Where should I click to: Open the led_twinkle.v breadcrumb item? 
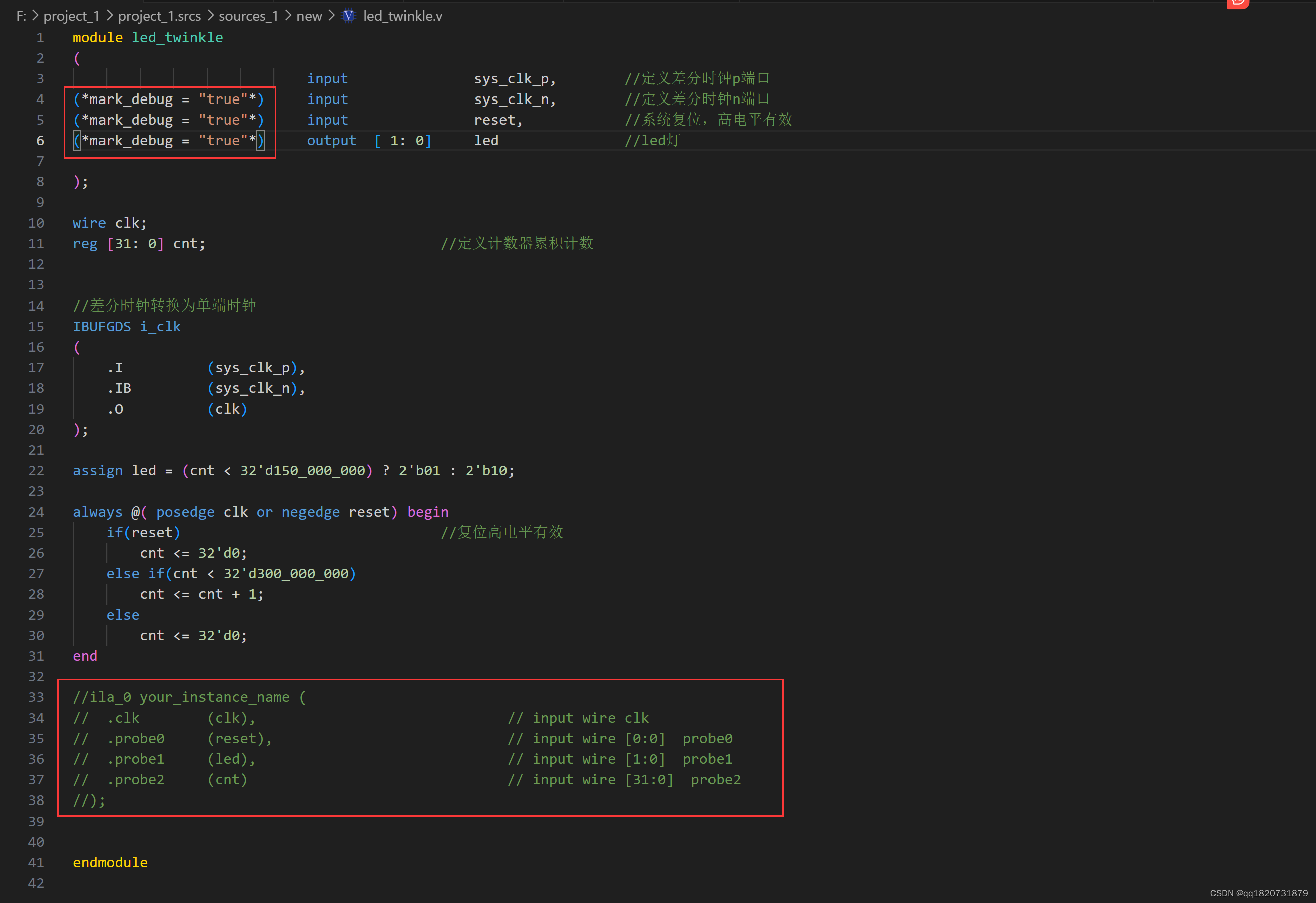coord(402,16)
